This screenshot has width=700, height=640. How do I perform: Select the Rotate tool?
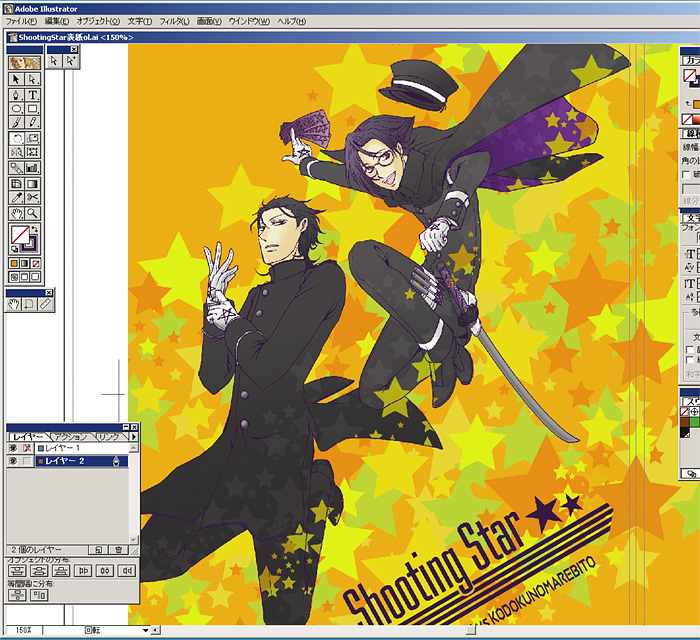pyautogui.click(x=17, y=138)
